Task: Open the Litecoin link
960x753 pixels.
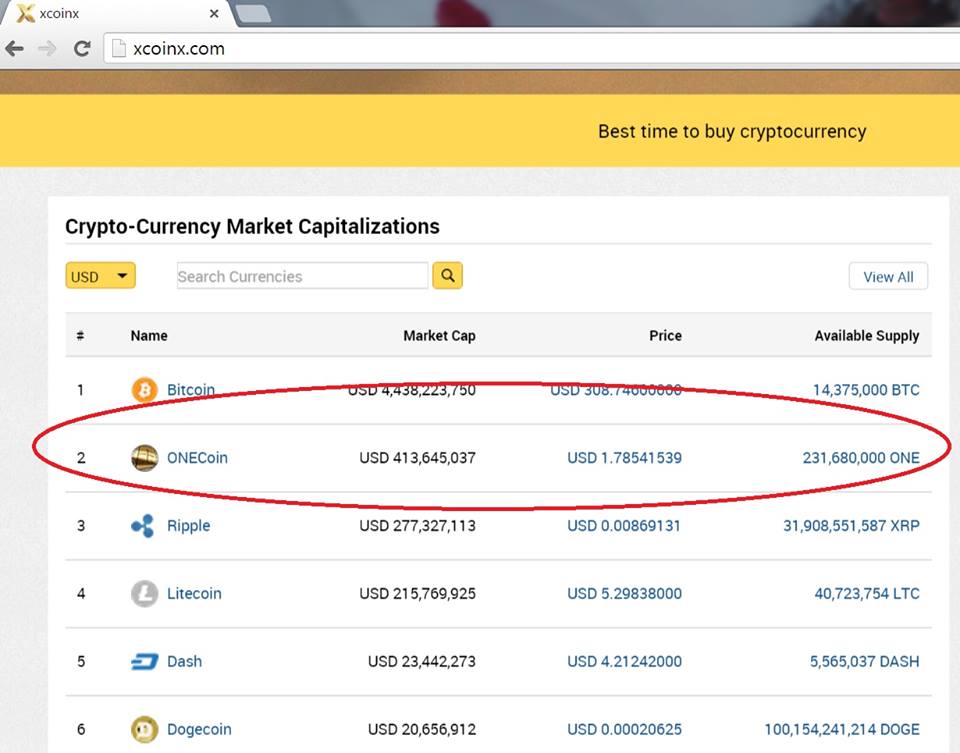Action: (194, 594)
